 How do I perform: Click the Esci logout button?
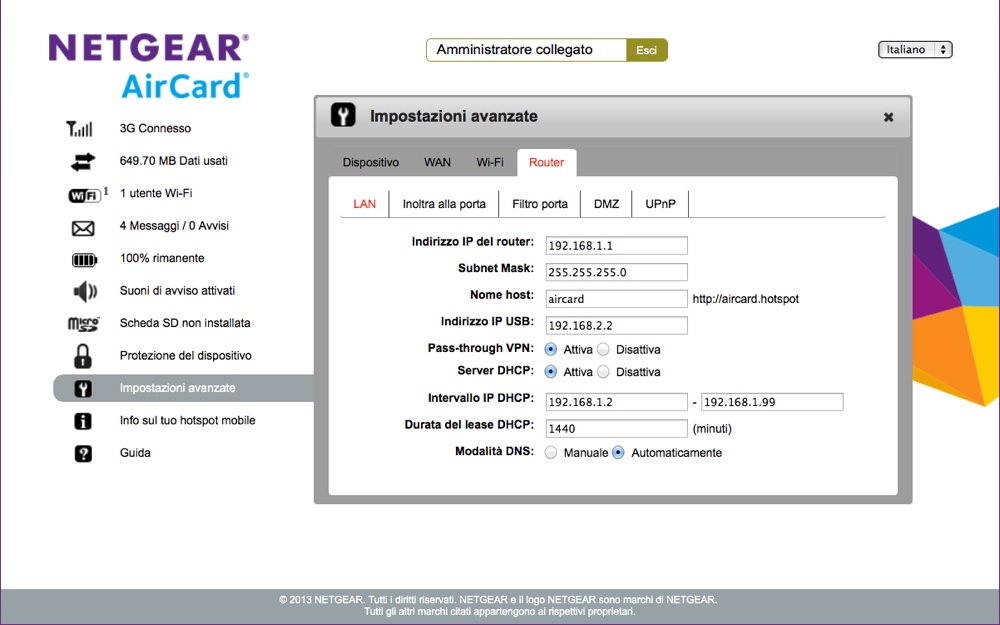click(x=647, y=50)
